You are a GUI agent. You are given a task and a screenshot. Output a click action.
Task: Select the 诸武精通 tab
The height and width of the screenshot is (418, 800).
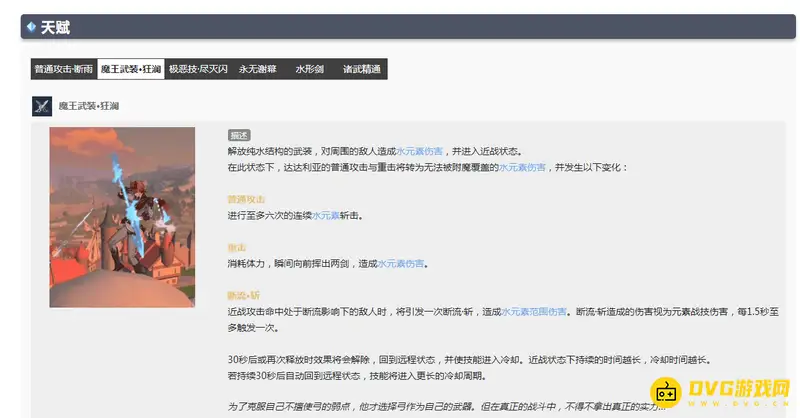[361, 69]
